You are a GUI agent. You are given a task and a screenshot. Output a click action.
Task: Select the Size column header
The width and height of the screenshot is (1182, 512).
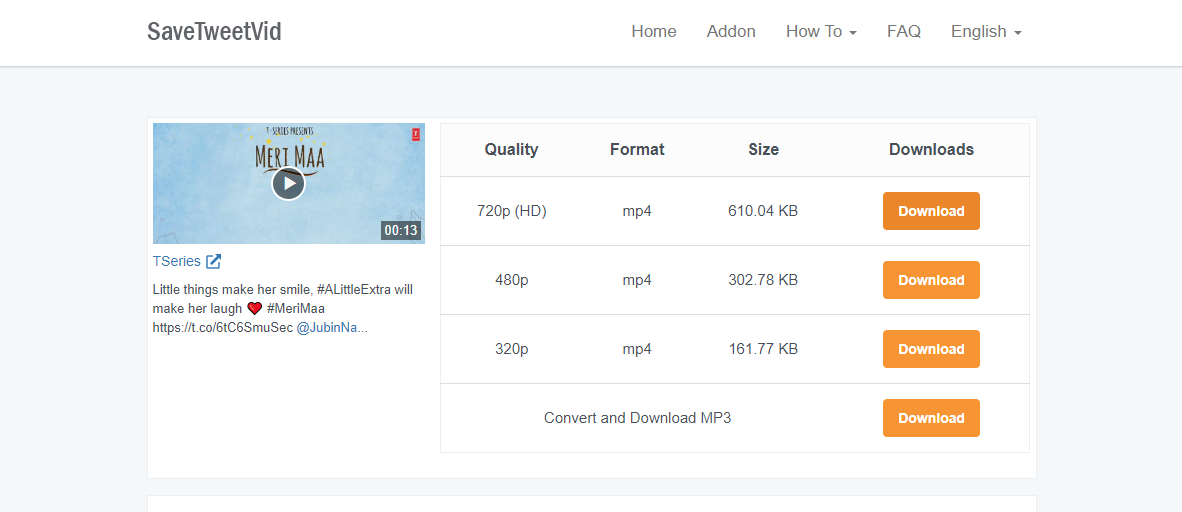(763, 149)
